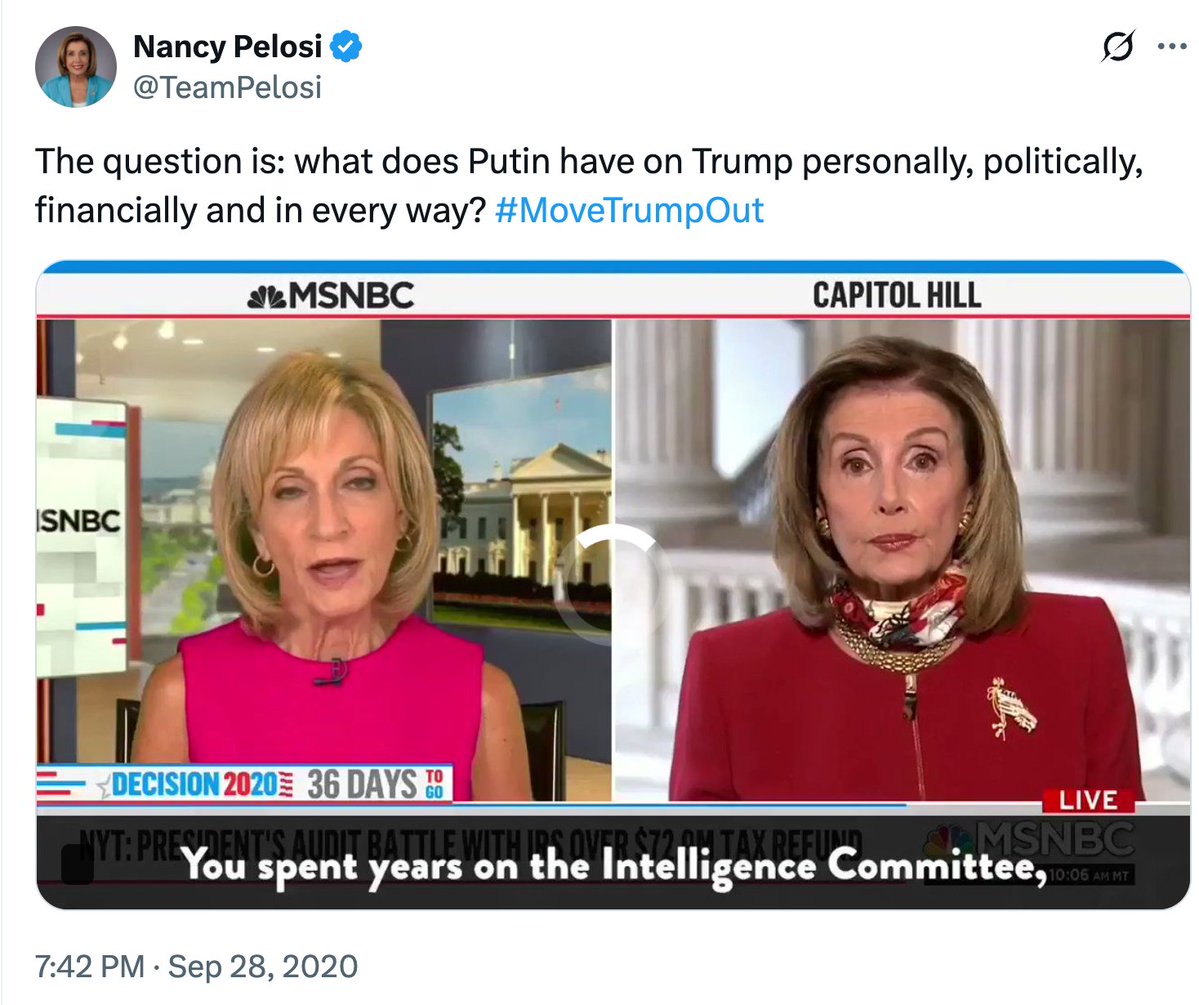Click the blue verified checkmark badge
Image resolution: width=1199 pixels, height=1005 pixels.
[347, 46]
